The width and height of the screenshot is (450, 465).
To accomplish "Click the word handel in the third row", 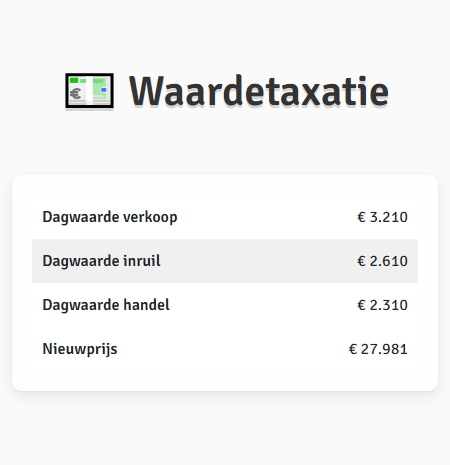I will 147,305.
